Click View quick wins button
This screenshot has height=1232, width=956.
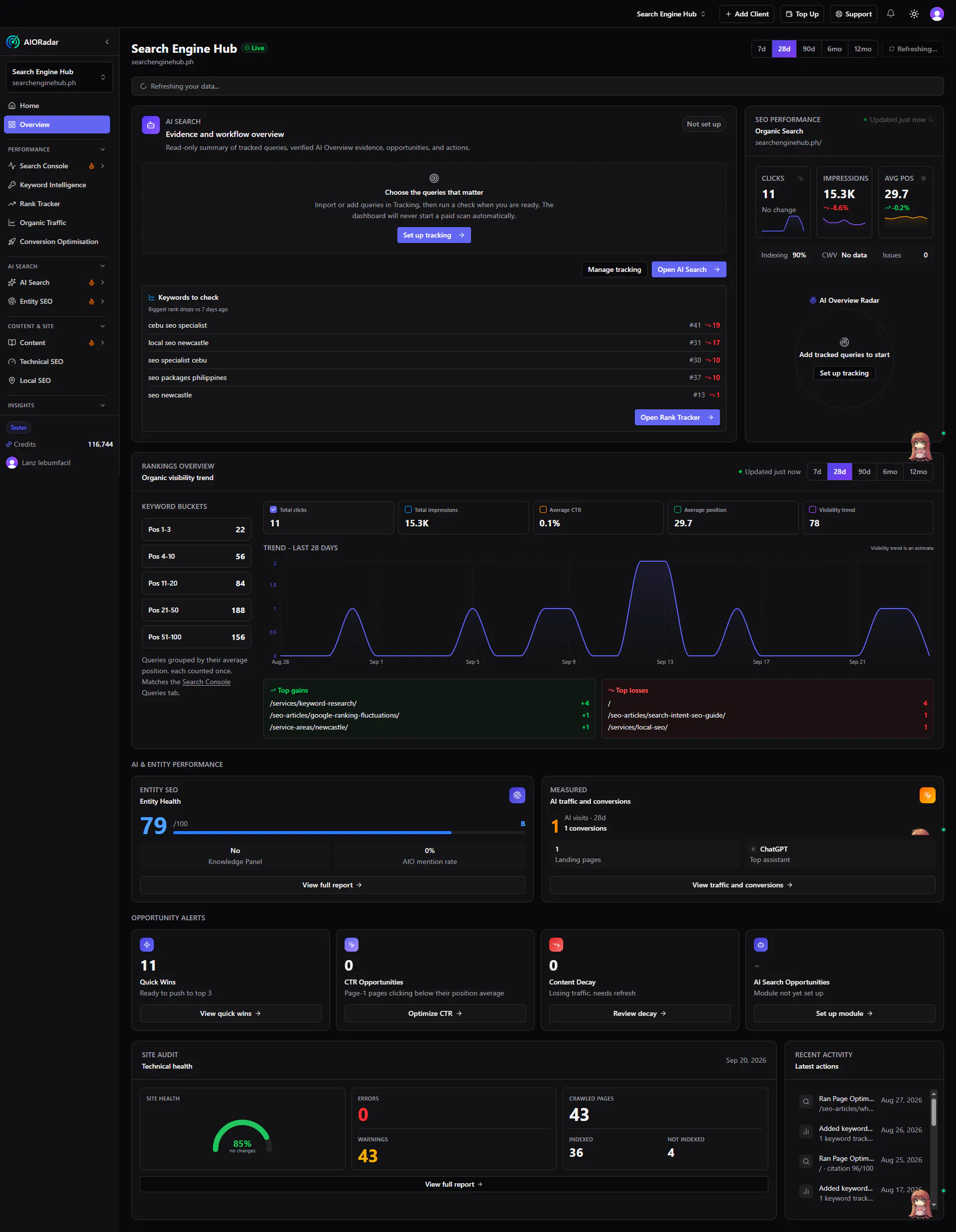click(231, 1014)
